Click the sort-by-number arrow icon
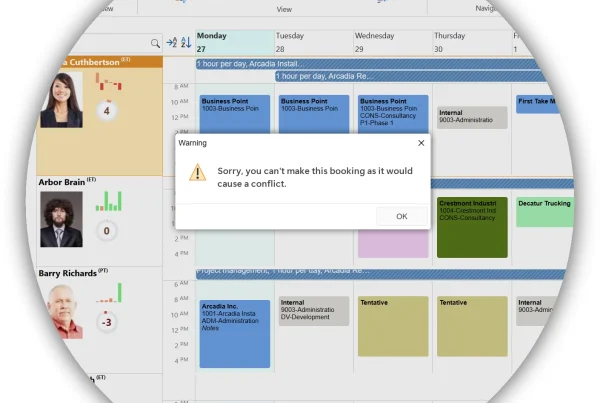 point(171,42)
